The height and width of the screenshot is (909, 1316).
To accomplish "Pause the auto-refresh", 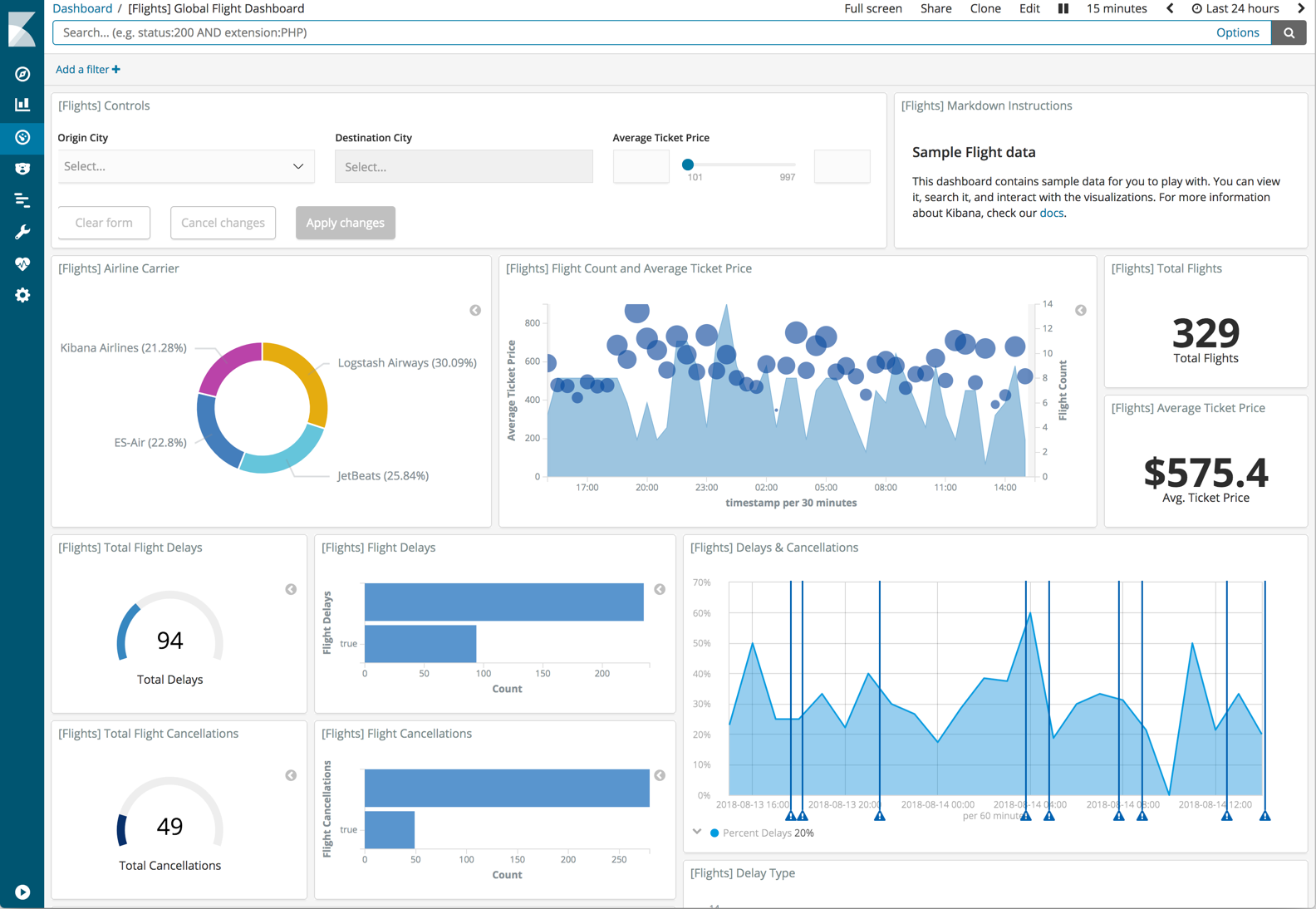I will [1063, 8].
